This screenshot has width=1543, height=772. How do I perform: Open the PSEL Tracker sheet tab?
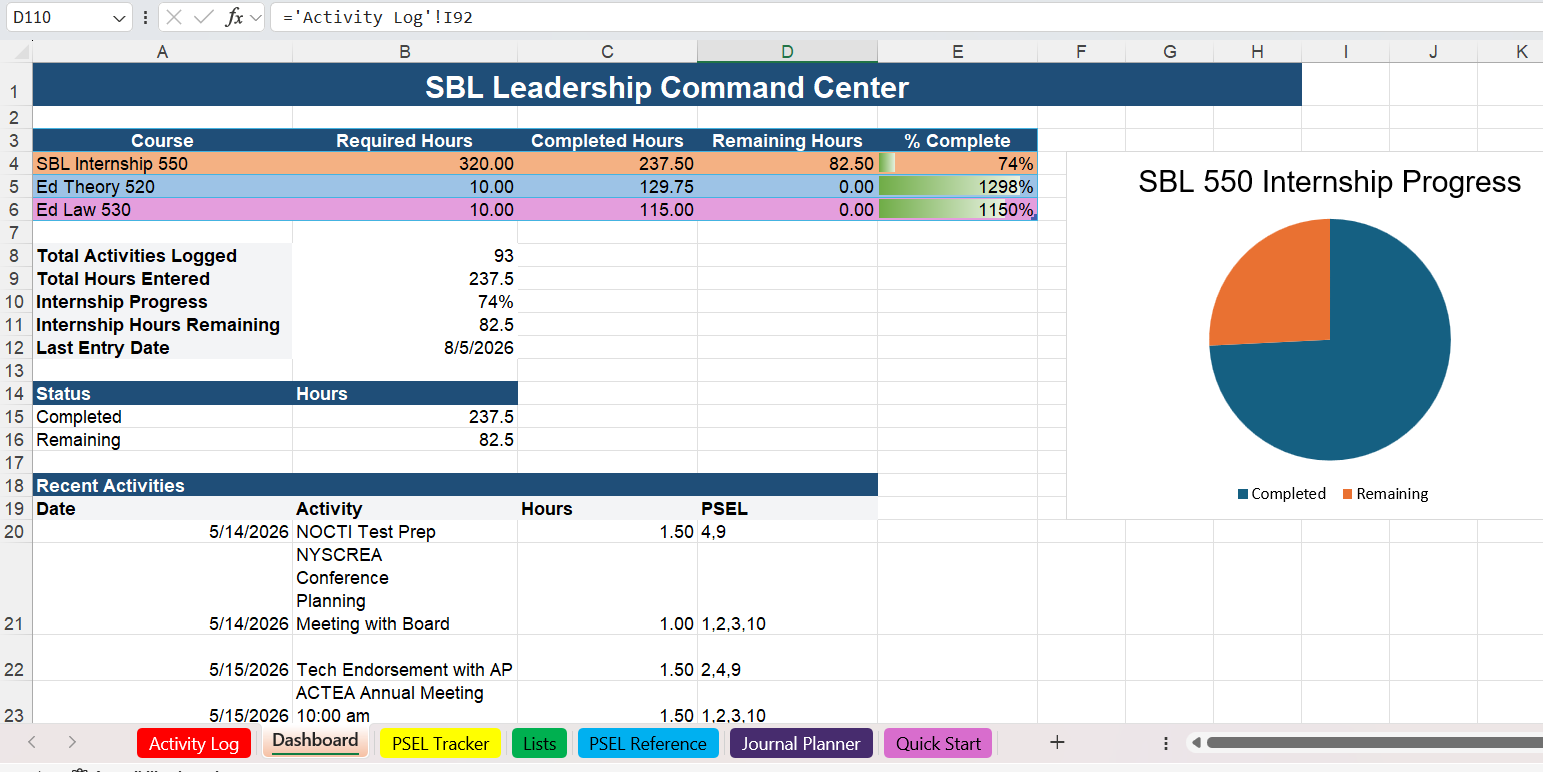pos(441,743)
